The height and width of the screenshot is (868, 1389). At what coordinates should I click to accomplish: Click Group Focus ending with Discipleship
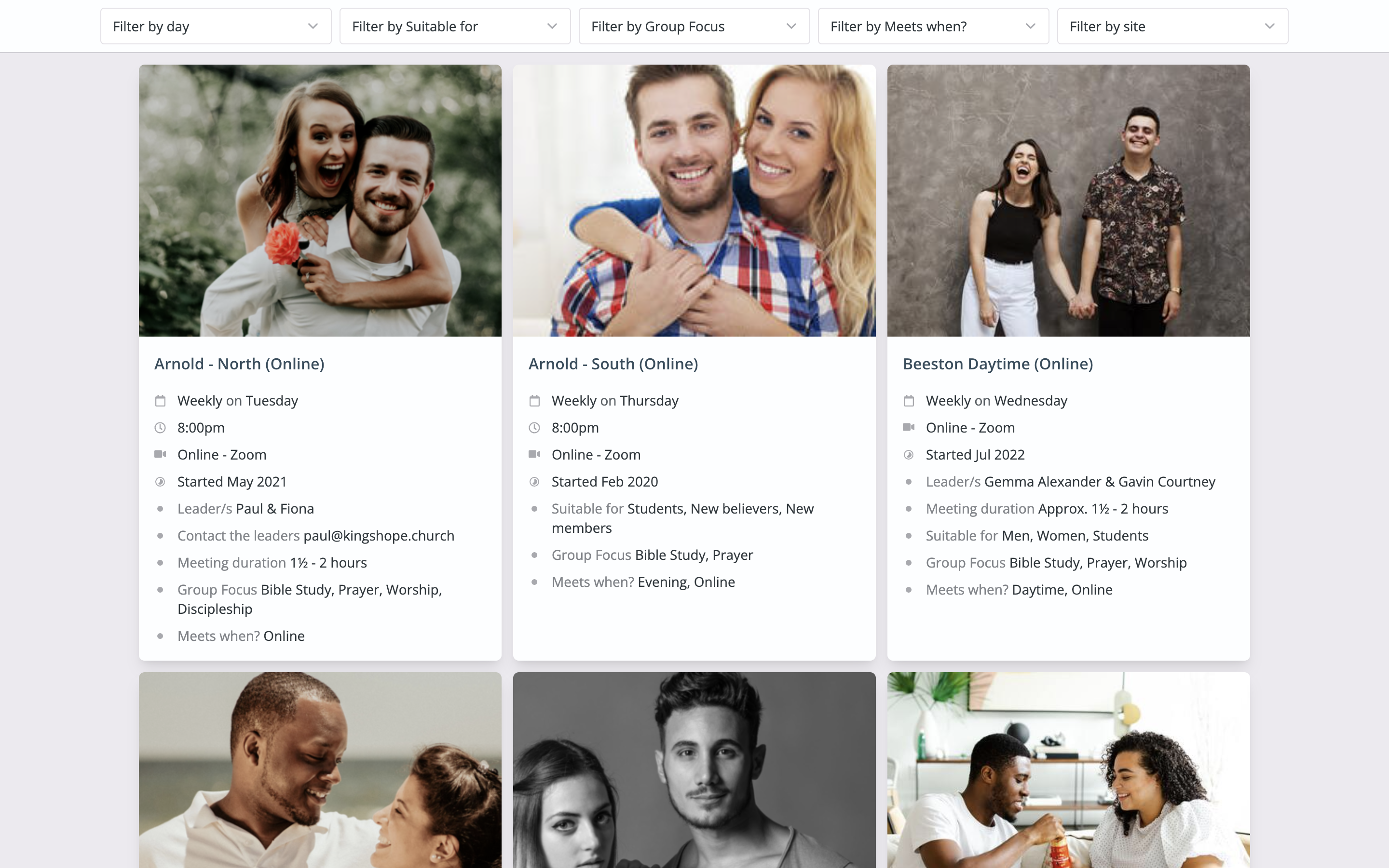click(310, 599)
